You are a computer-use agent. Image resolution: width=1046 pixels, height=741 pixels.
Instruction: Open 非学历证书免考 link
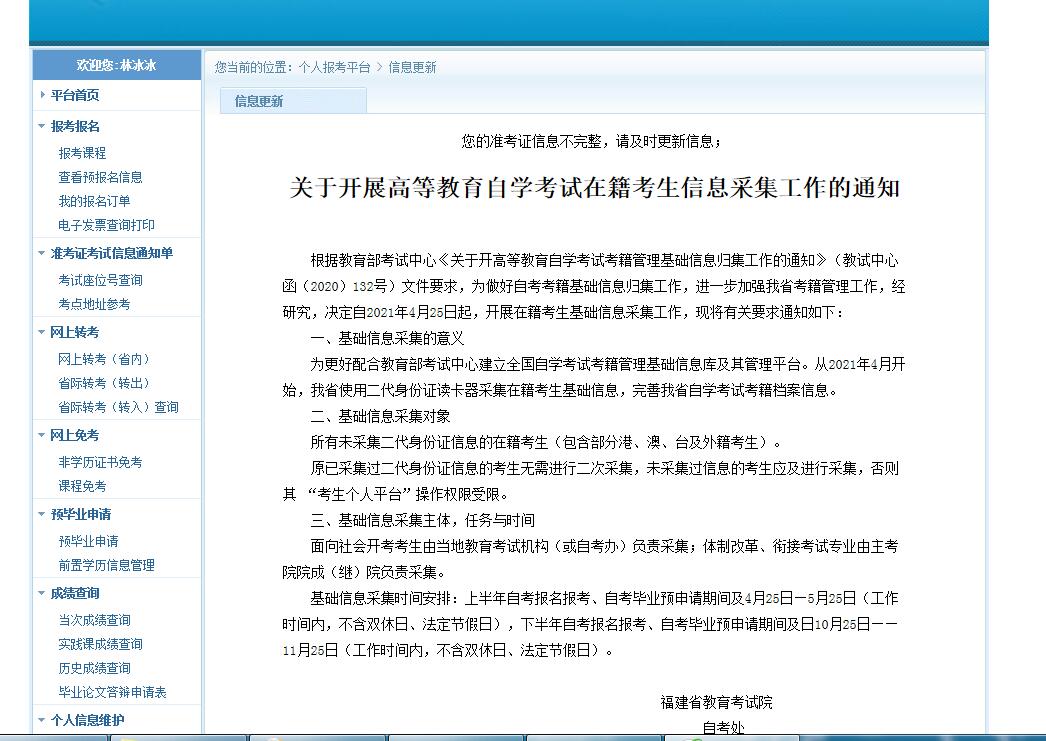(x=100, y=462)
